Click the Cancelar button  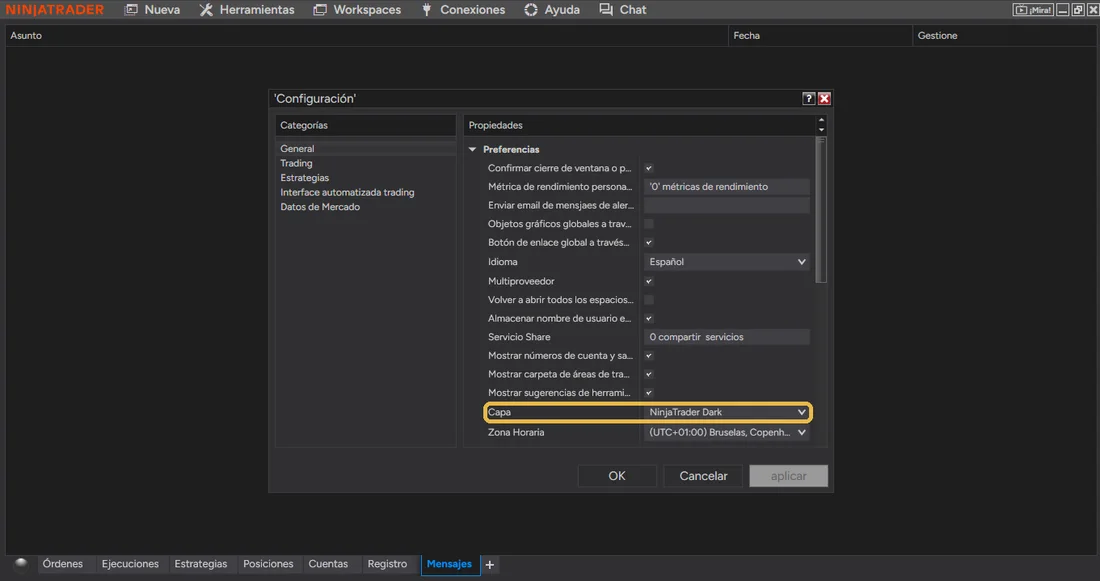pyautogui.click(x=703, y=476)
